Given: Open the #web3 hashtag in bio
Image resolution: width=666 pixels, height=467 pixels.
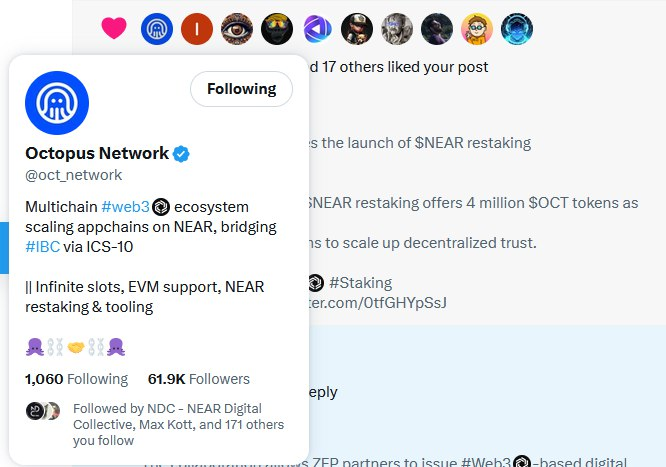Looking at the screenshot, I should (x=125, y=207).
